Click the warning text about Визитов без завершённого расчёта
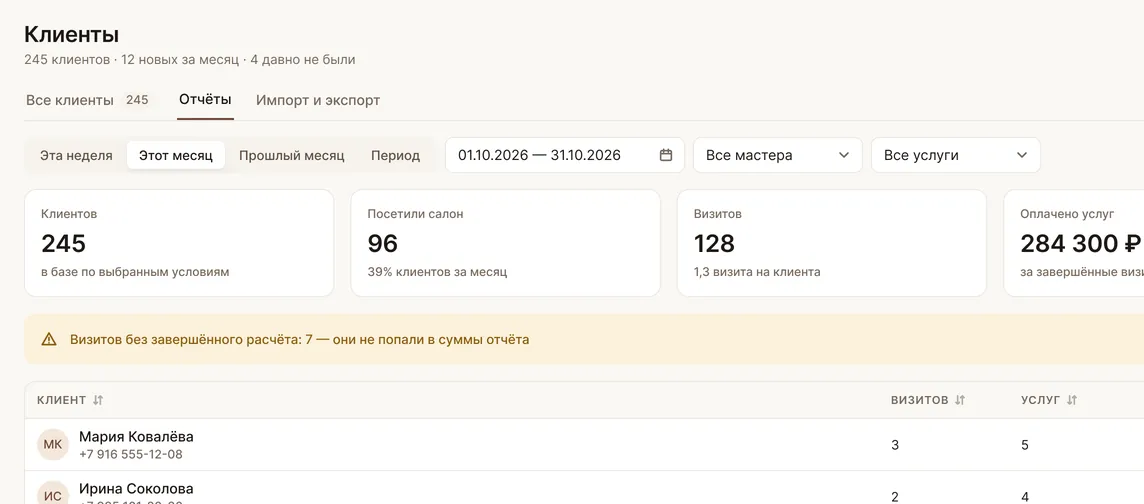Image resolution: width=1144 pixels, height=504 pixels. tap(300, 339)
